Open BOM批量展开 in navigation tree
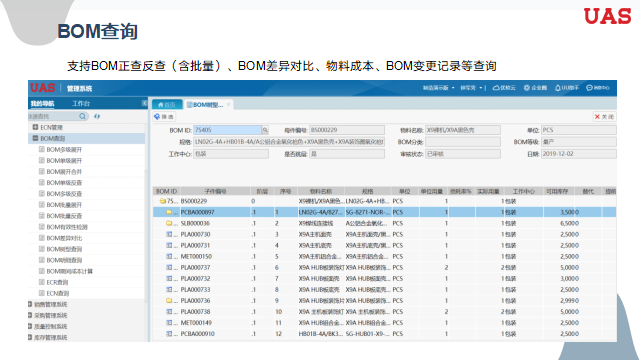Viewport: 640px width, 360px height. pyautogui.click(x=64, y=204)
